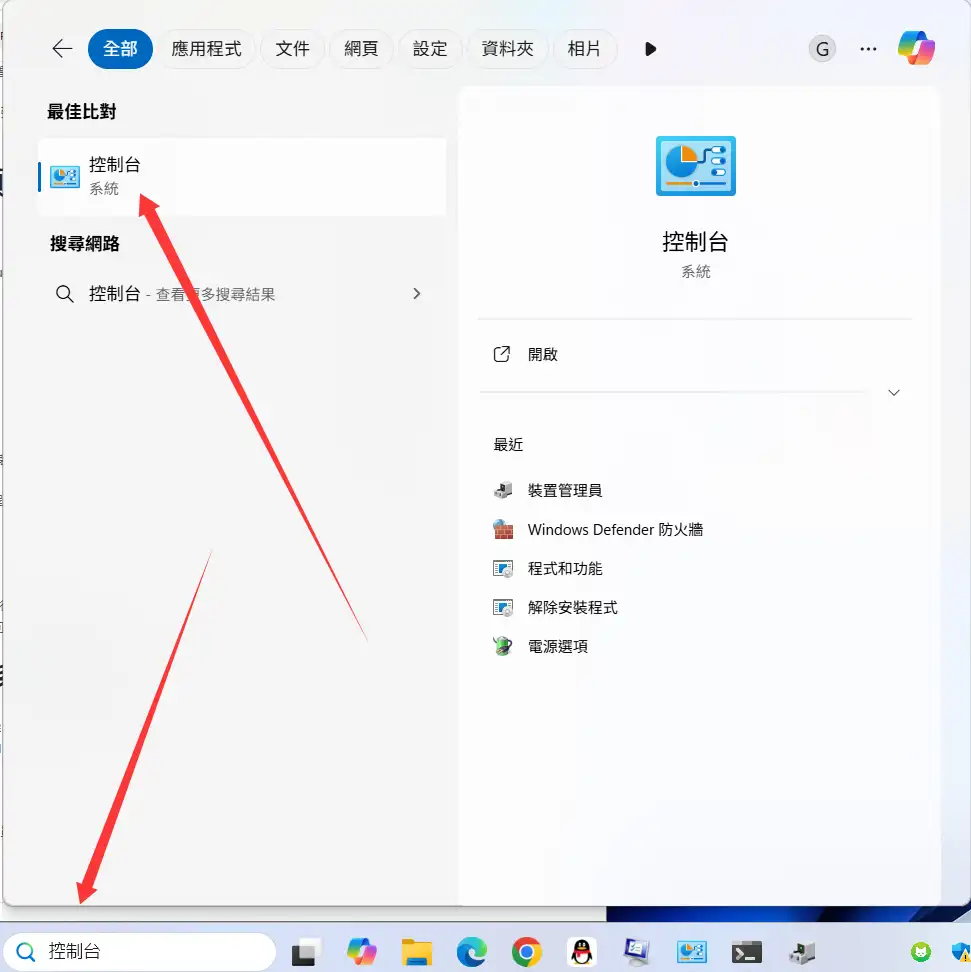The height and width of the screenshot is (972, 971).
Task: Click the G user account avatar
Action: tap(822, 49)
